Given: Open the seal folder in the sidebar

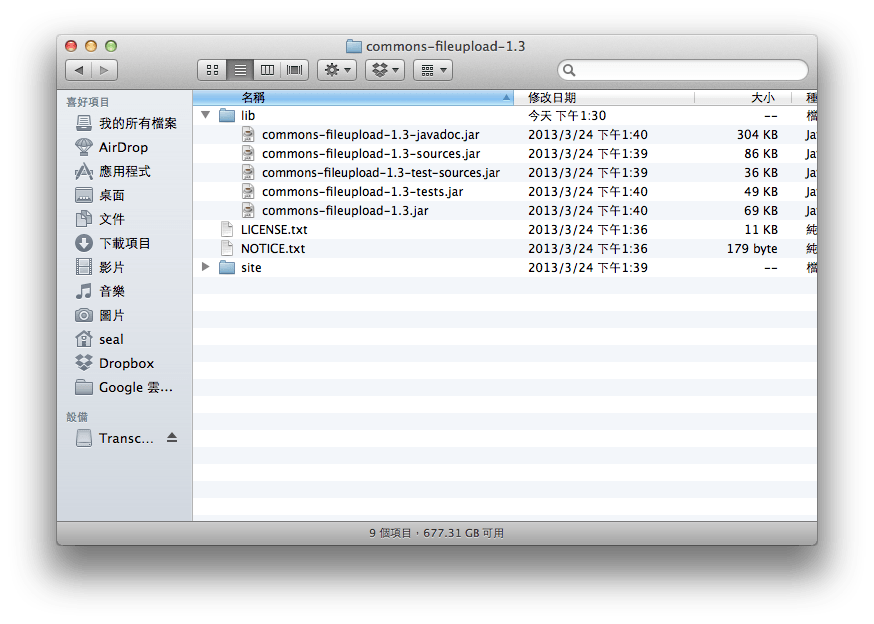Looking at the screenshot, I should 110,339.
